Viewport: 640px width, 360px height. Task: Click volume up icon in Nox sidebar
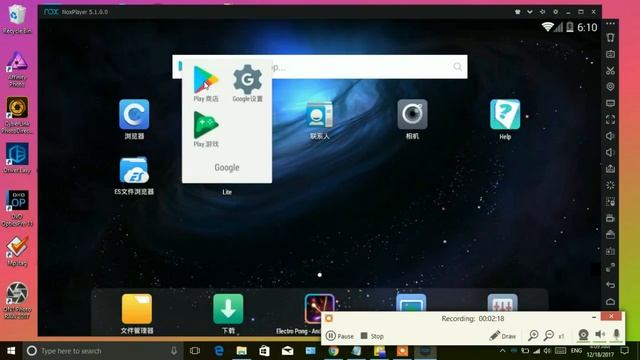click(610, 136)
